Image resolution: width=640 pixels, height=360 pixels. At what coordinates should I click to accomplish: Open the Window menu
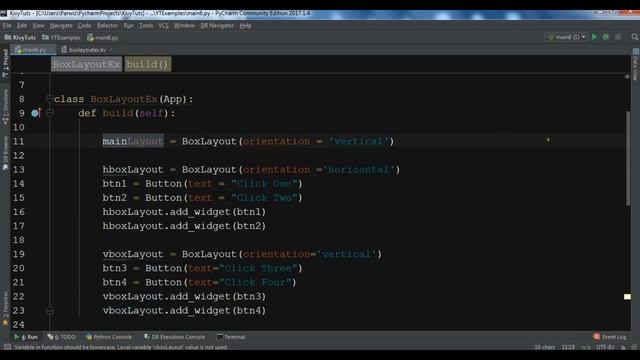(184, 25)
